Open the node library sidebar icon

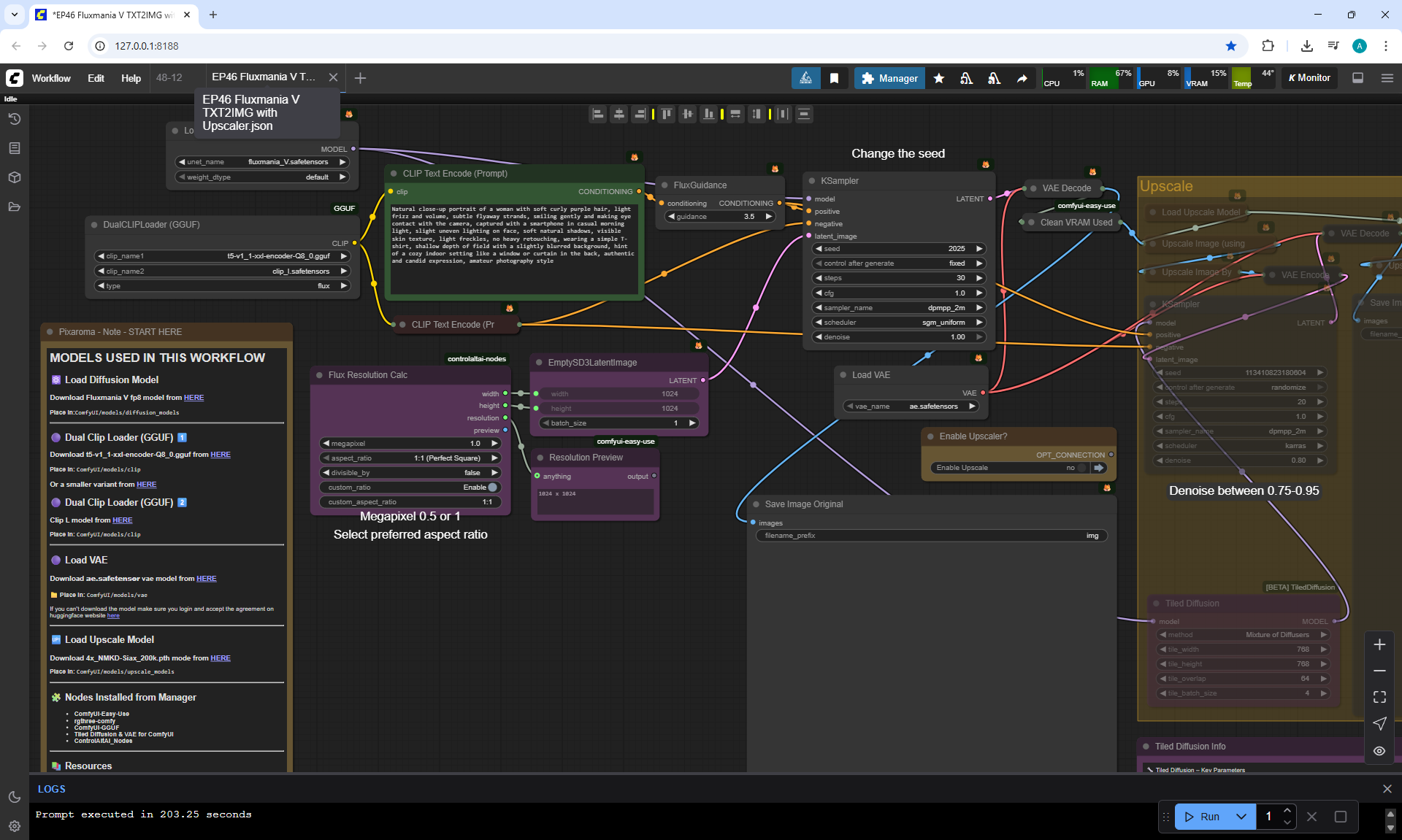click(15, 148)
